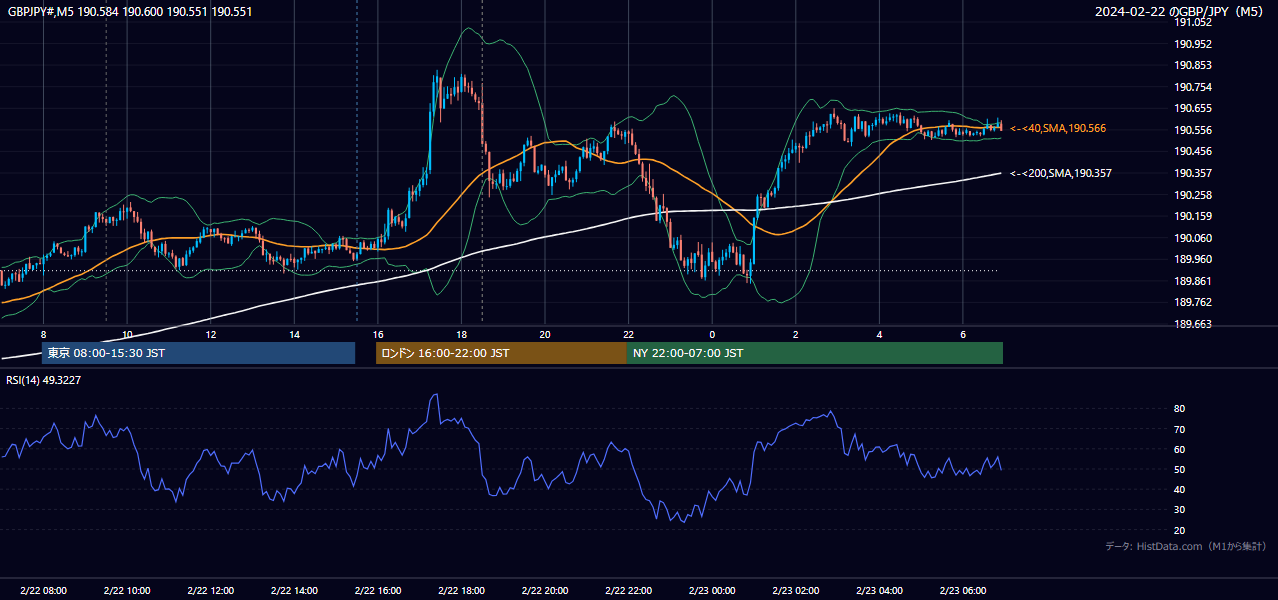The image size is (1278, 600).
Task: Click the 190.258 price axis label
Action: tap(1193, 195)
